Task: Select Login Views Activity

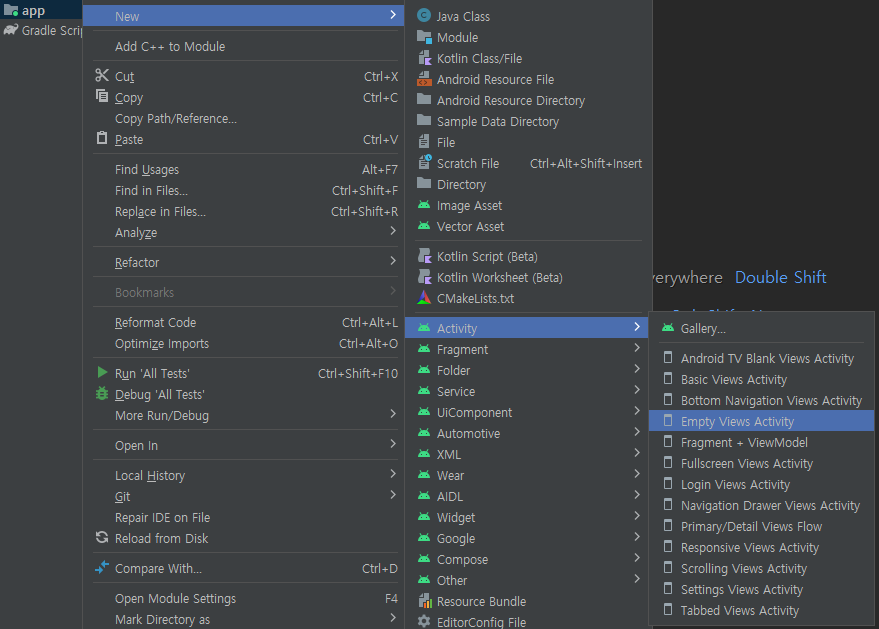Action: (761, 484)
